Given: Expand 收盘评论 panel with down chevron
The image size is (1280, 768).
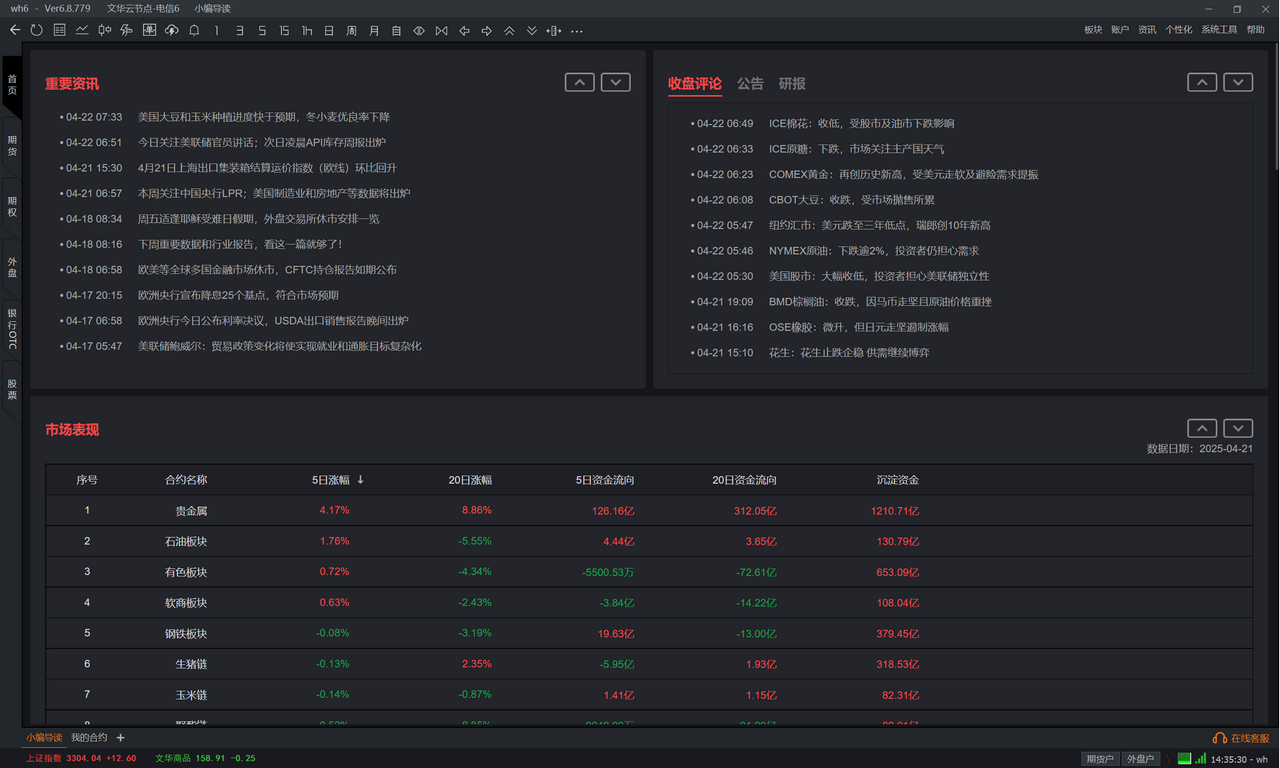Looking at the screenshot, I should click(1238, 82).
